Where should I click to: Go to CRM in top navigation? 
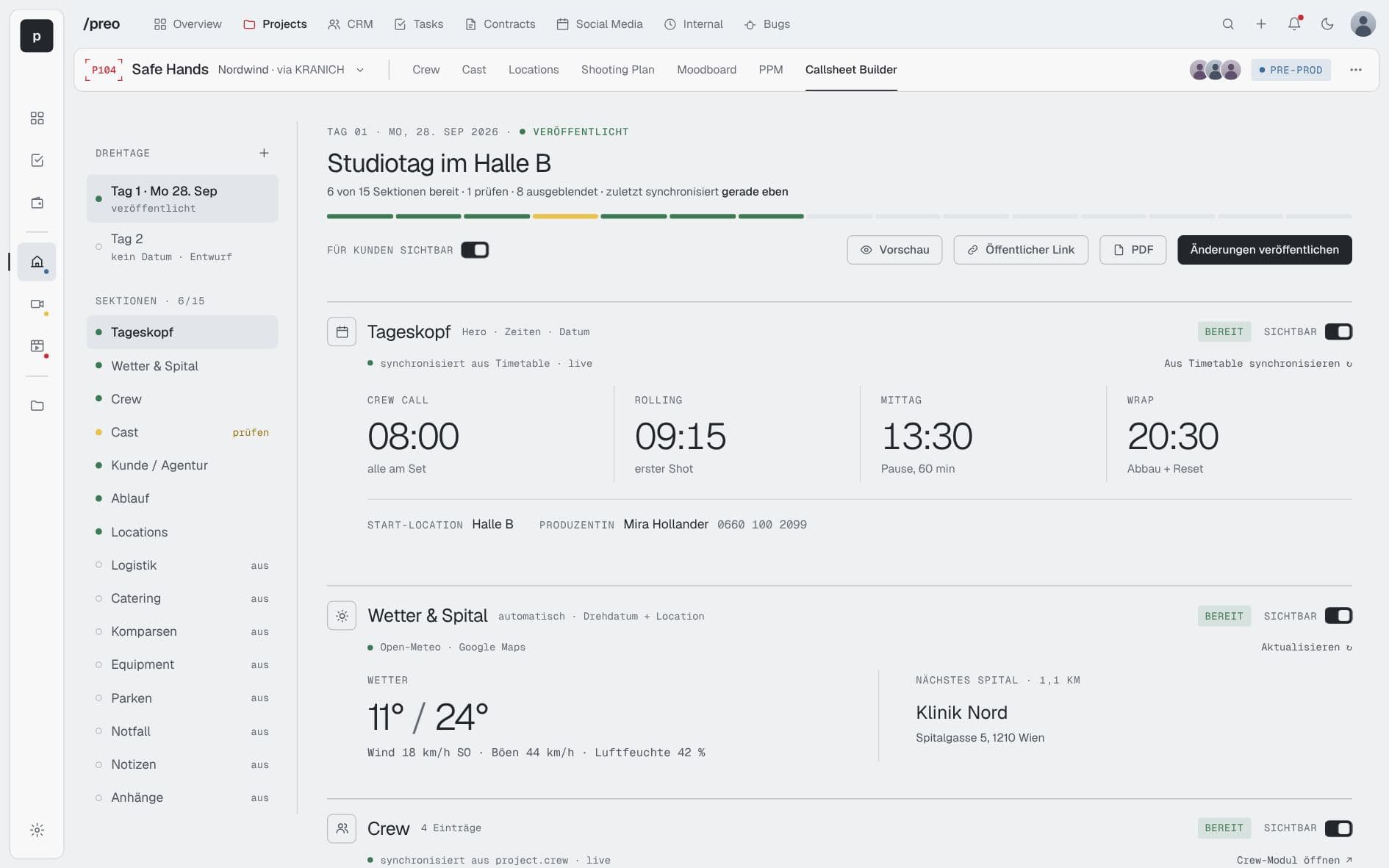tap(351, 24)
